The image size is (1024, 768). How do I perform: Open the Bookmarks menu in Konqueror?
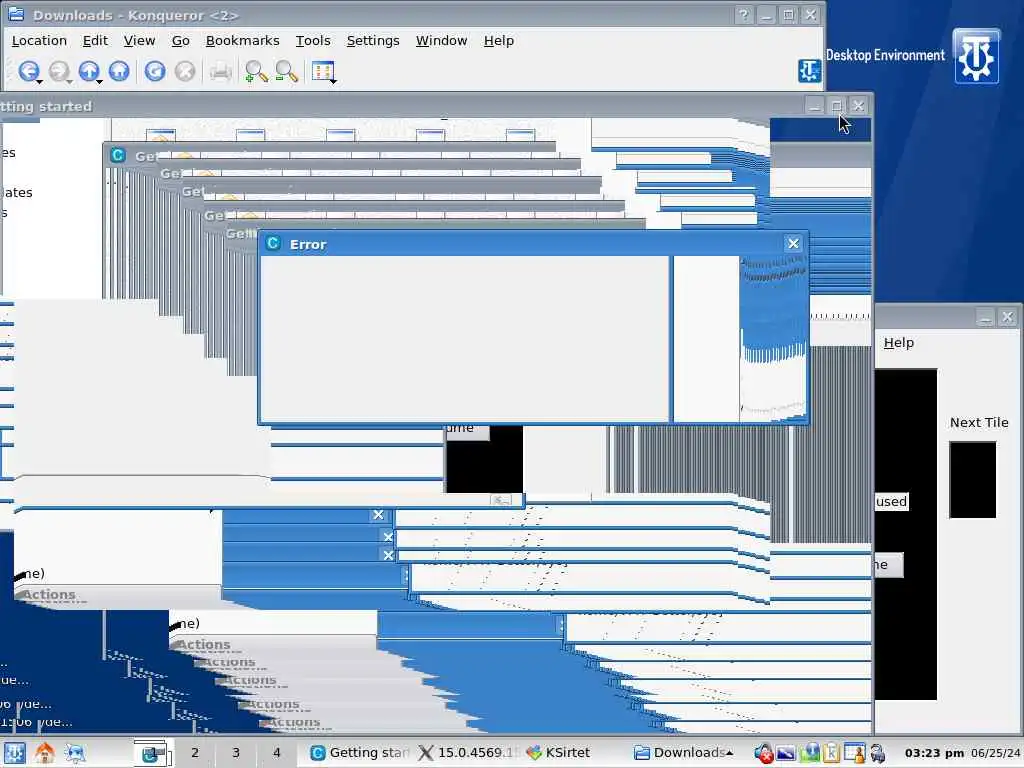coord(242,40)
